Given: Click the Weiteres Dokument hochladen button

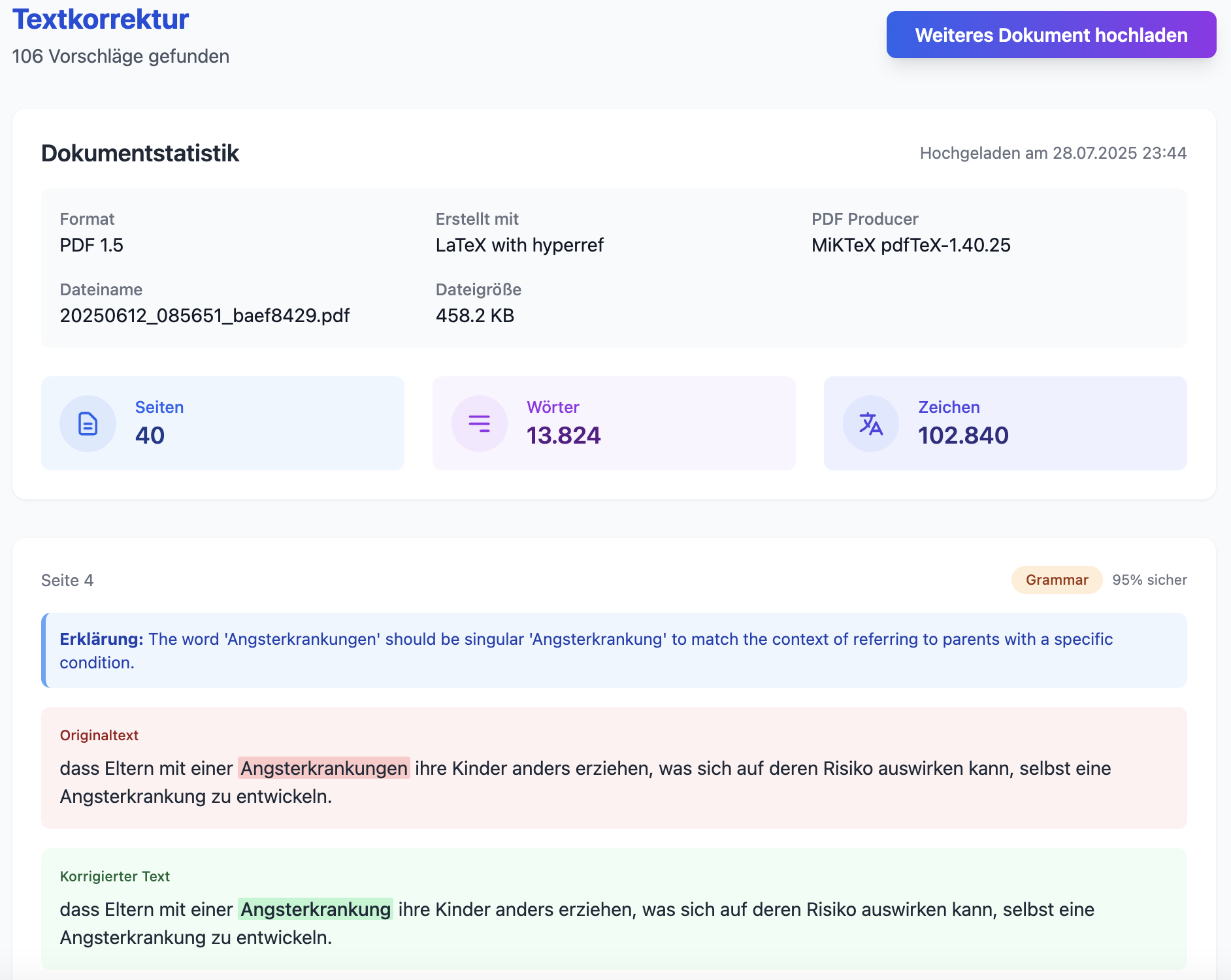Looking at the screenshot, I should click(x=1051, y=35).
